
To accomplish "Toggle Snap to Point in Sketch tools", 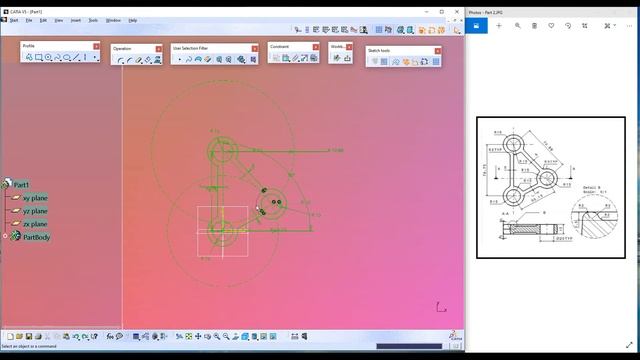I will (x=384, y=62).
